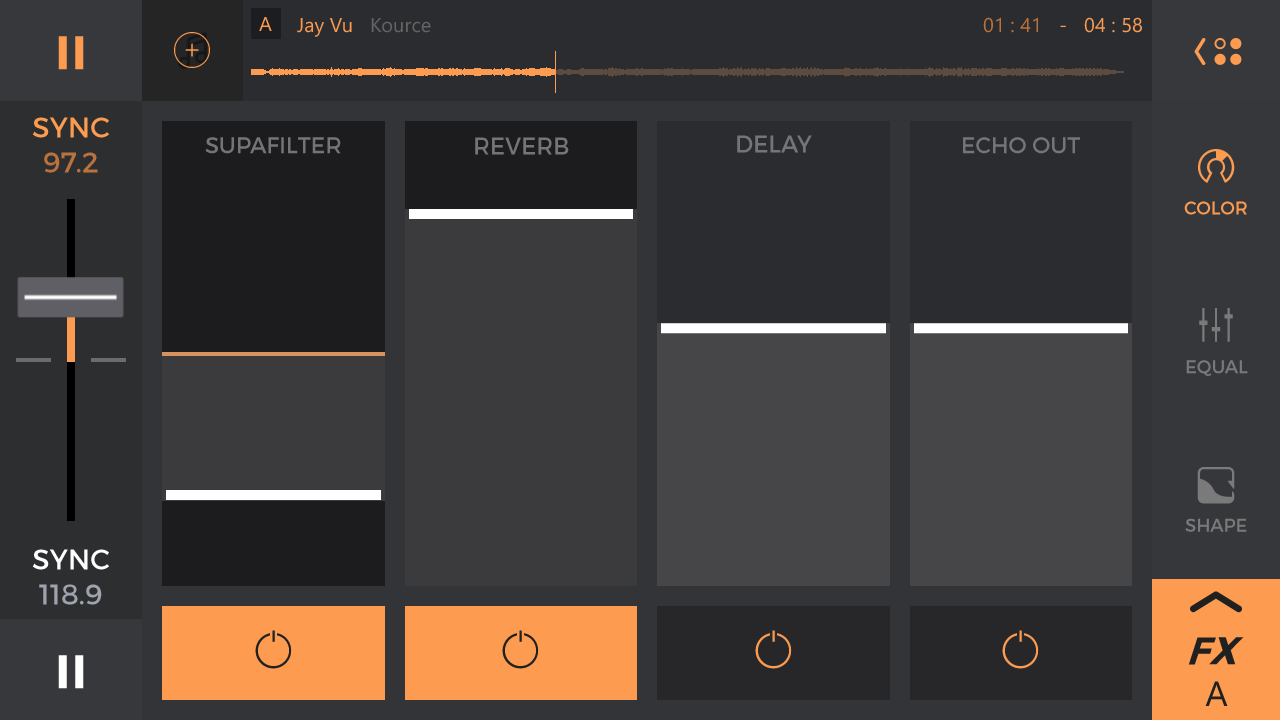Enable the ECHO OUT effect power button

point(1020,652)
